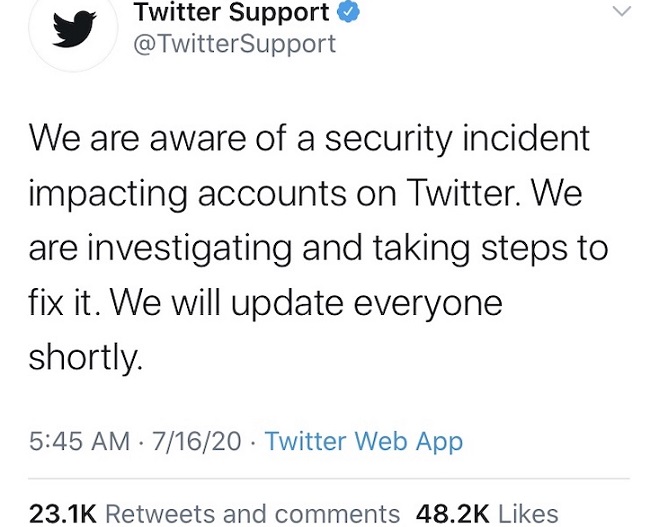Viewport: 650px width, 527px height.
Task: Click the divider line below the timestamp
Action: 329,479
